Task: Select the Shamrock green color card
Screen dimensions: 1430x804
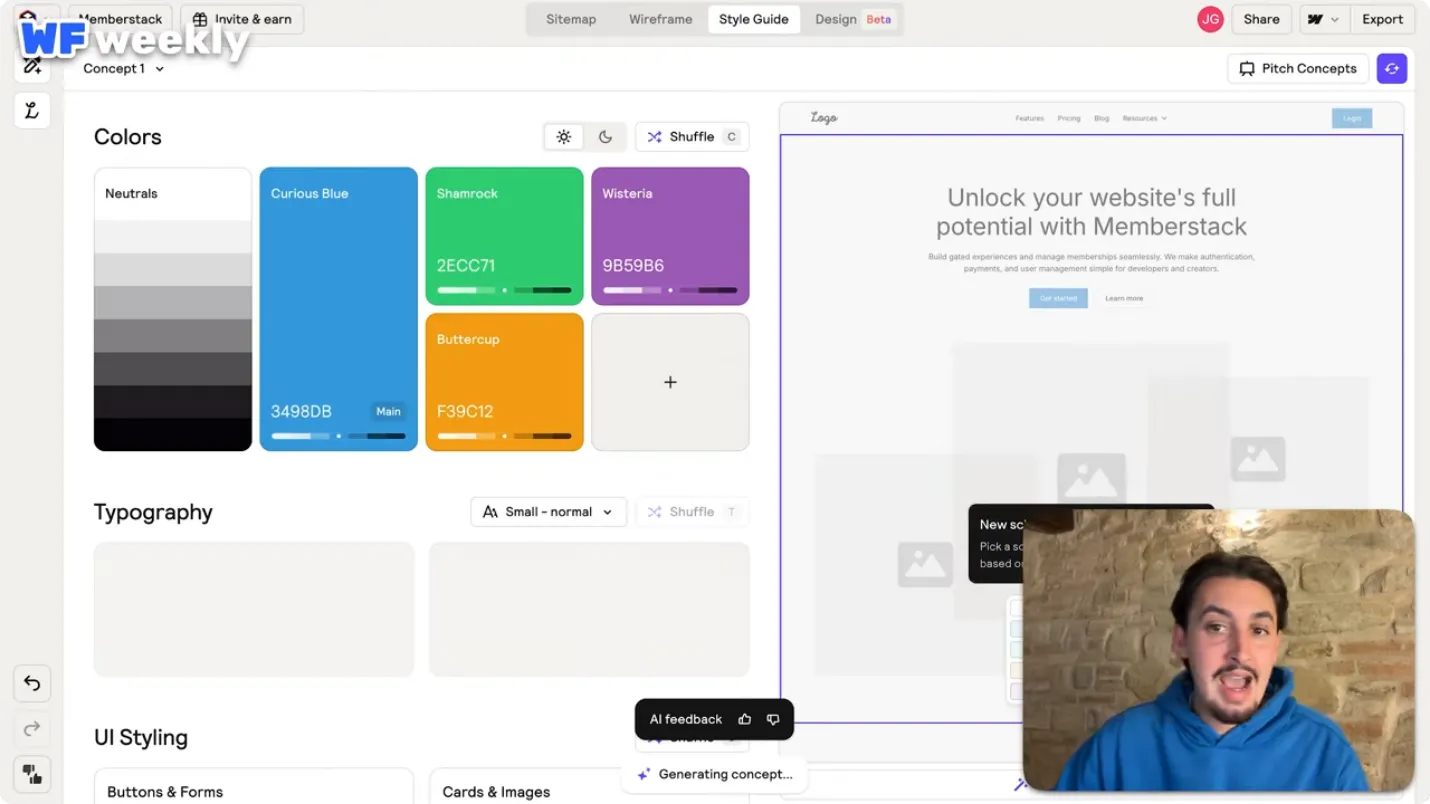Action: pos(504,236)
